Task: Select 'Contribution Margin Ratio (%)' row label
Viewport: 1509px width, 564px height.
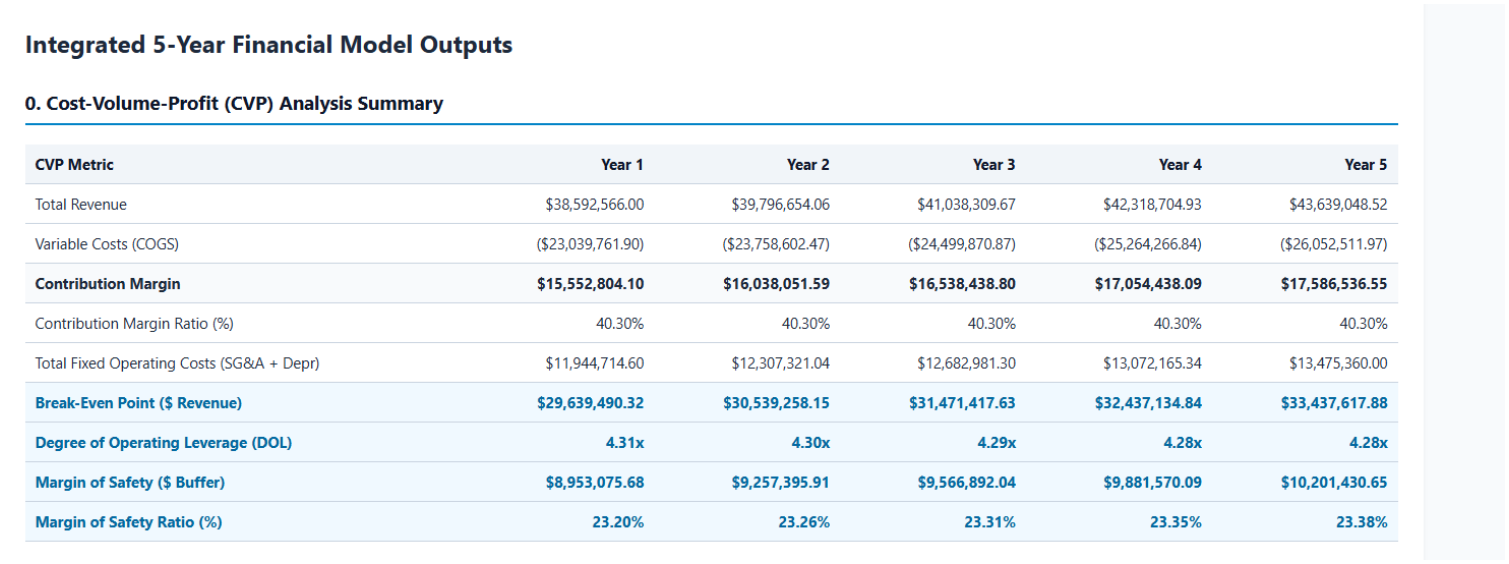Action: tap(134, 324)
